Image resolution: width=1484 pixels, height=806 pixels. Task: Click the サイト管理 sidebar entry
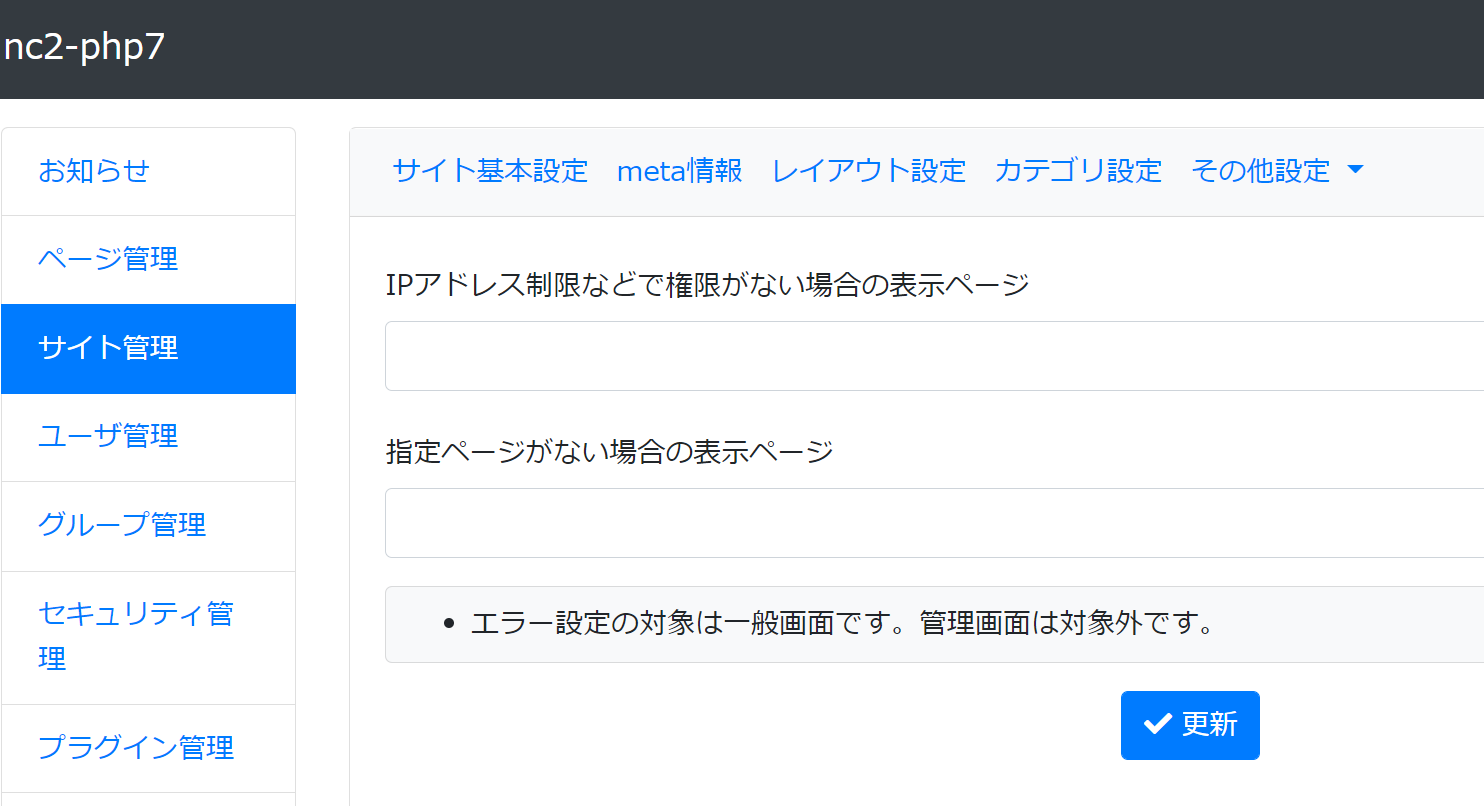click(x=107, y=348)
